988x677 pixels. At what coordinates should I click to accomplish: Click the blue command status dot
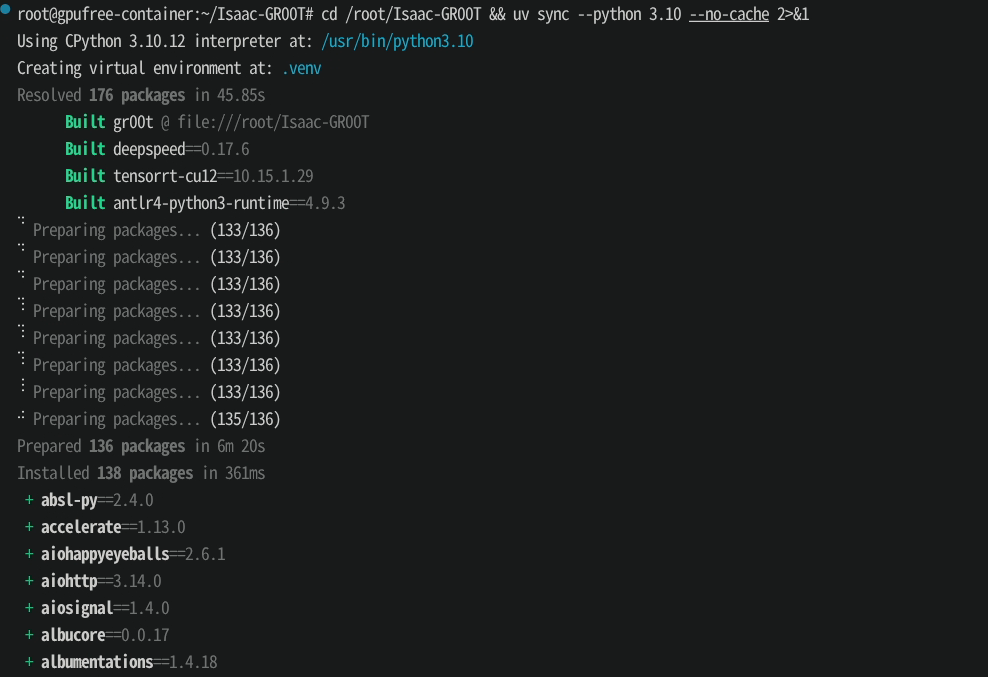(5, 8)
